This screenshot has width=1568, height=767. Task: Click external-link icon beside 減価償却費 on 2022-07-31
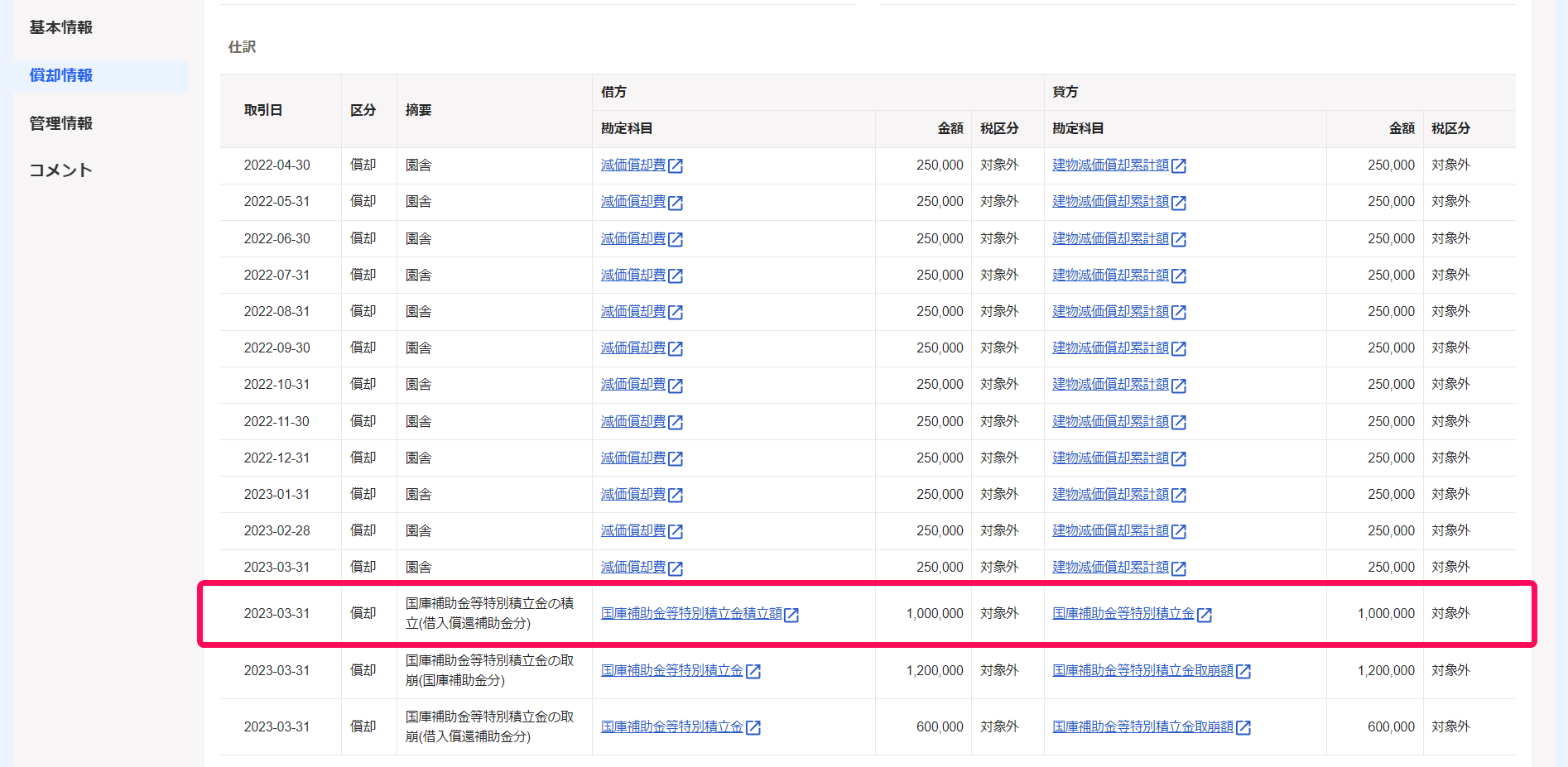(676, 276)
